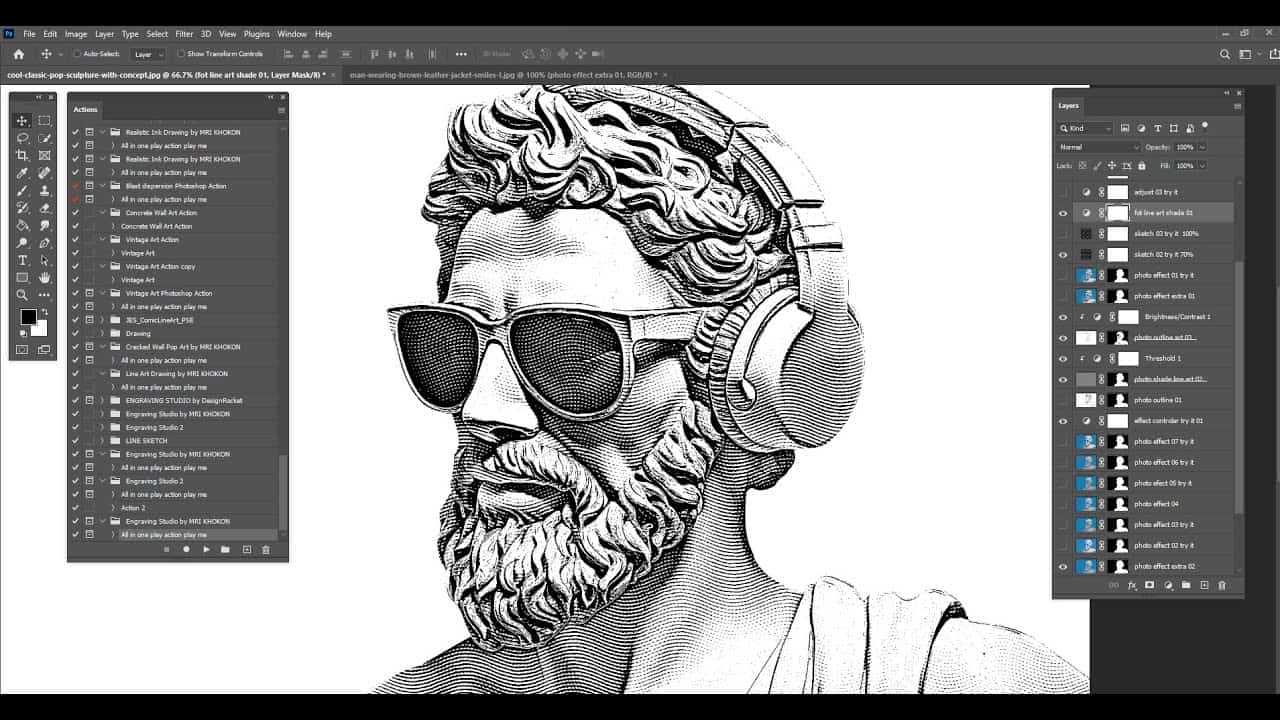Open the Filter menu
Screen dimensions: 1280x720
click(x=184, y=34)
